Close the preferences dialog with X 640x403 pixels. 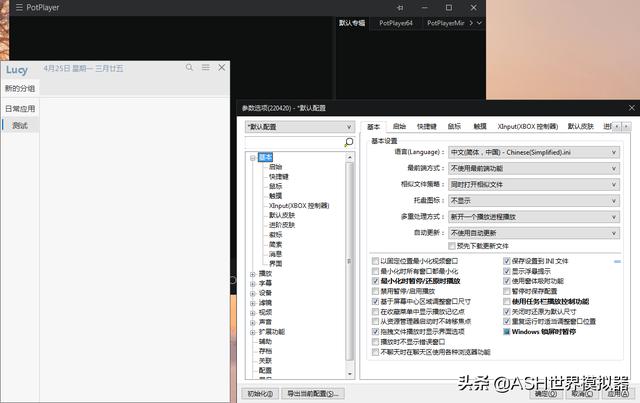pyautogui.click(x=631, y=108)
